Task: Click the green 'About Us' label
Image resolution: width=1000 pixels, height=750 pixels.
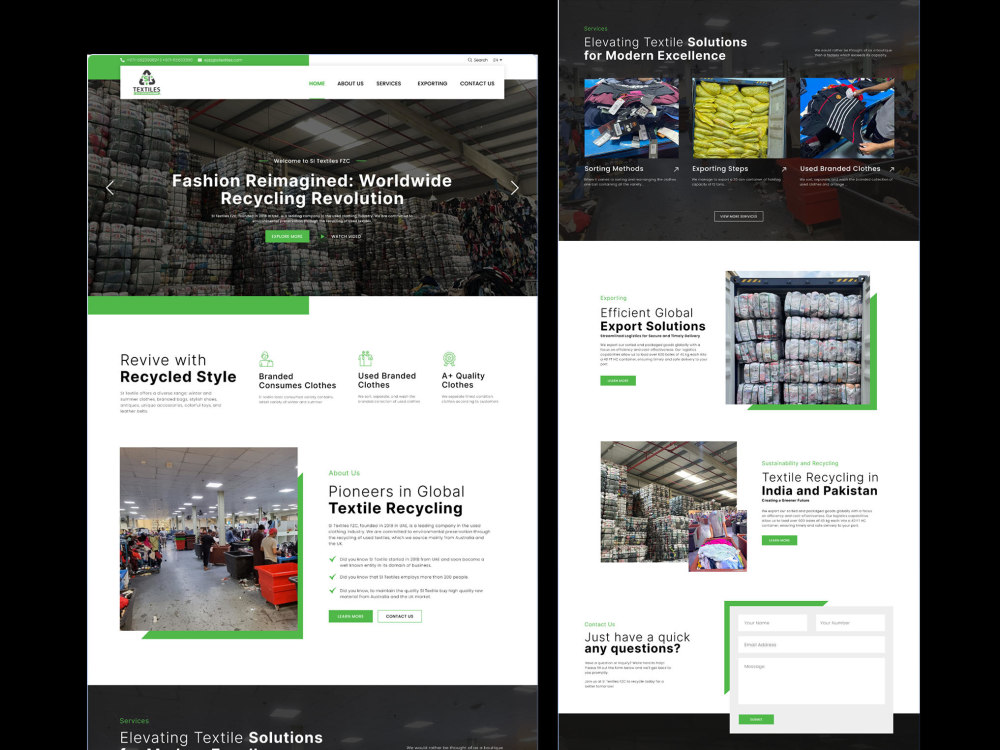Action: (x=344, y=473)
